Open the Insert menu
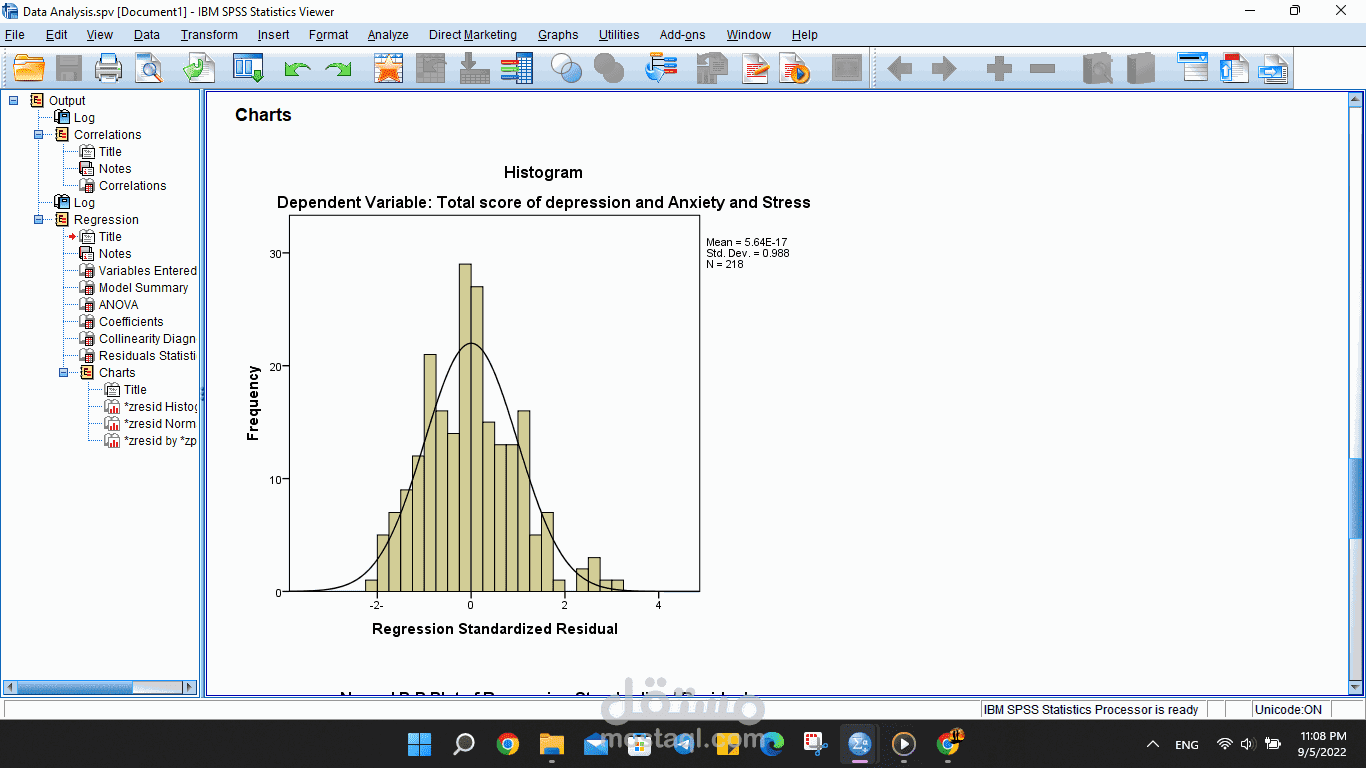 point(273,34)
